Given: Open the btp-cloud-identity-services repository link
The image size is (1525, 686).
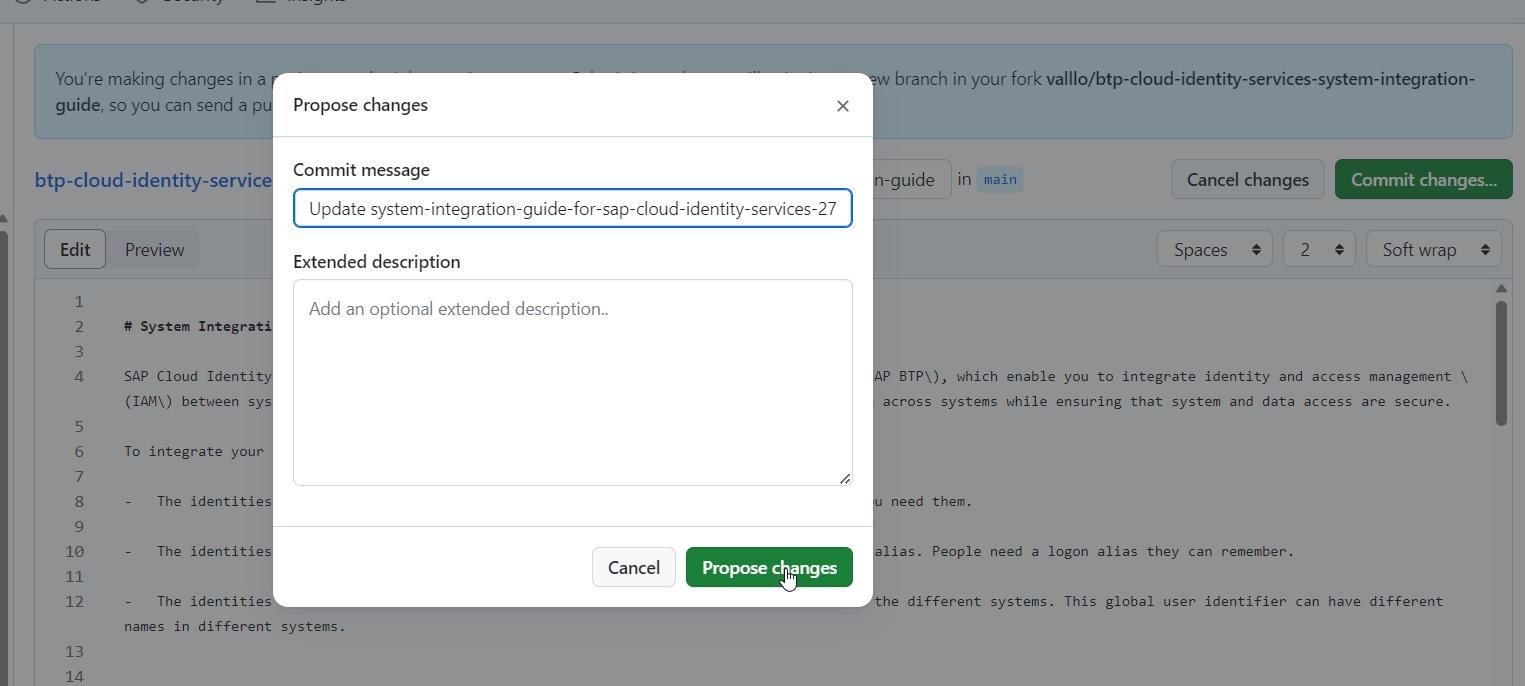Looking at the screenshot, I should pos(153,180).
